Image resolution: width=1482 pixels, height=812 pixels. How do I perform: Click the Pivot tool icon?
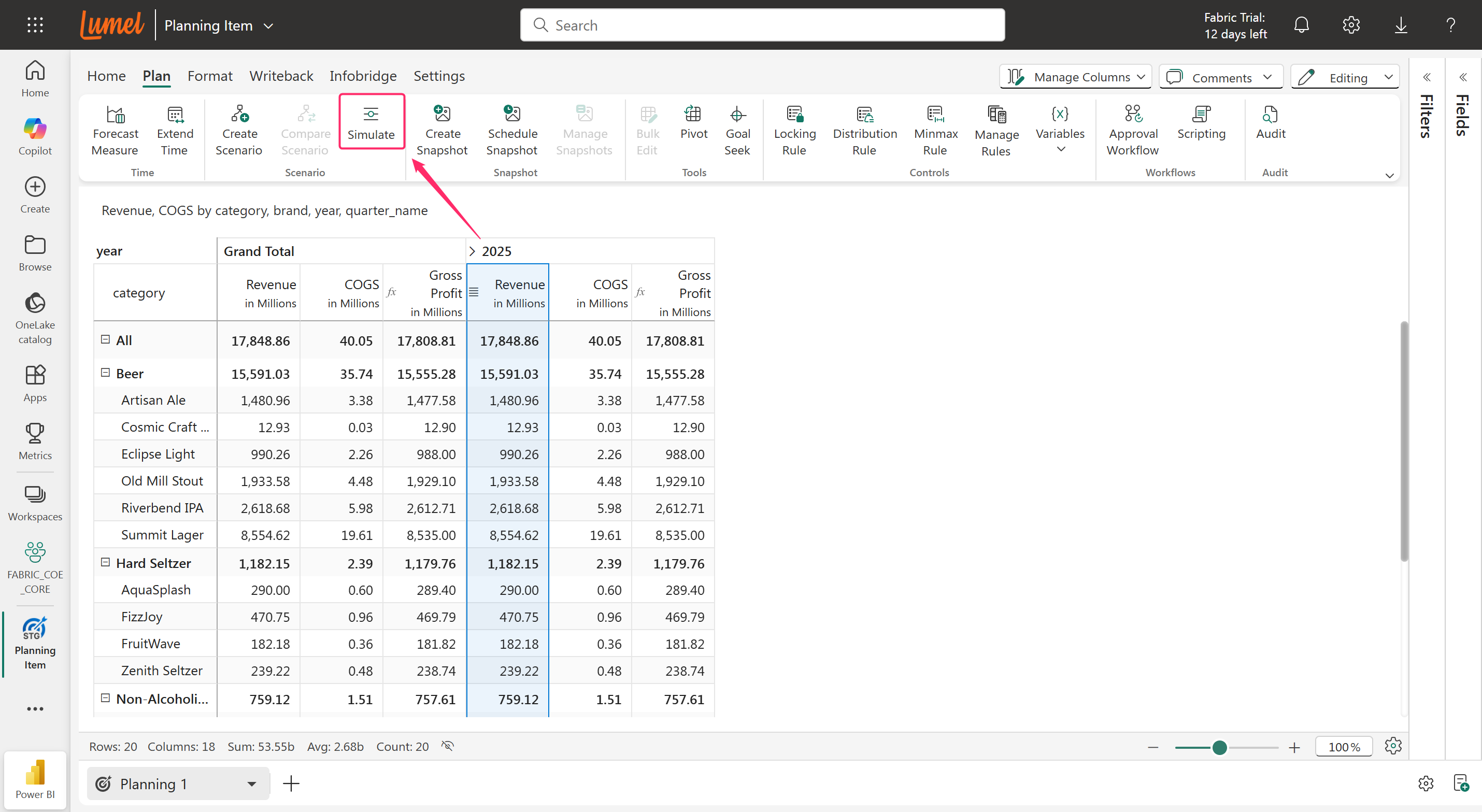click(x=693, y=114)
